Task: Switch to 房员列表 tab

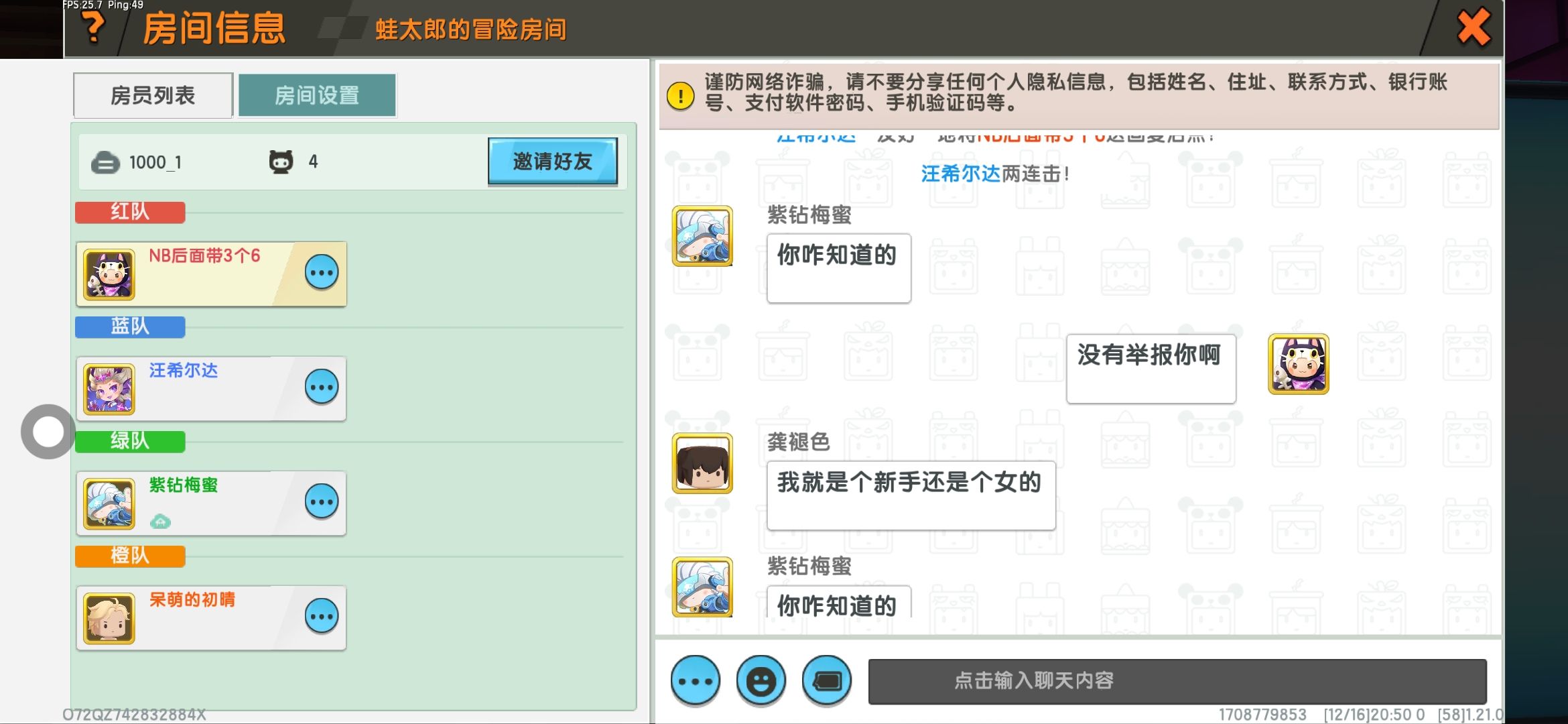Action: [153, 96]
